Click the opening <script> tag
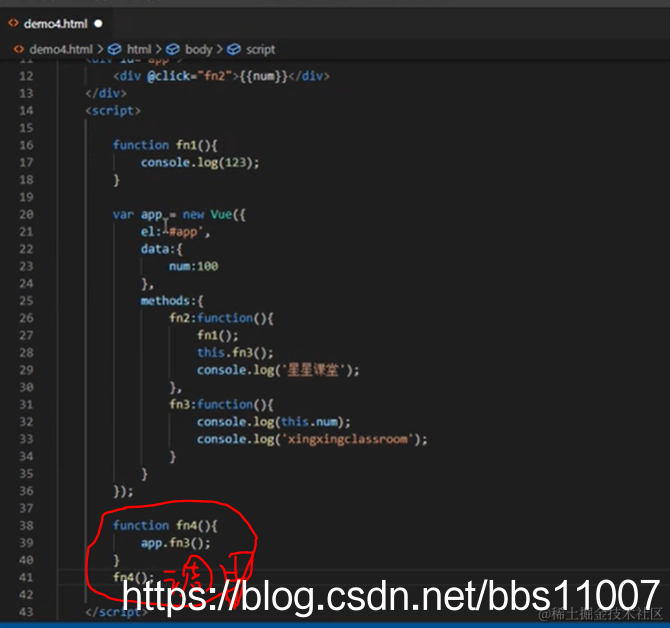The width and height of the screenshot is (670, 628). tap(113, 111)
